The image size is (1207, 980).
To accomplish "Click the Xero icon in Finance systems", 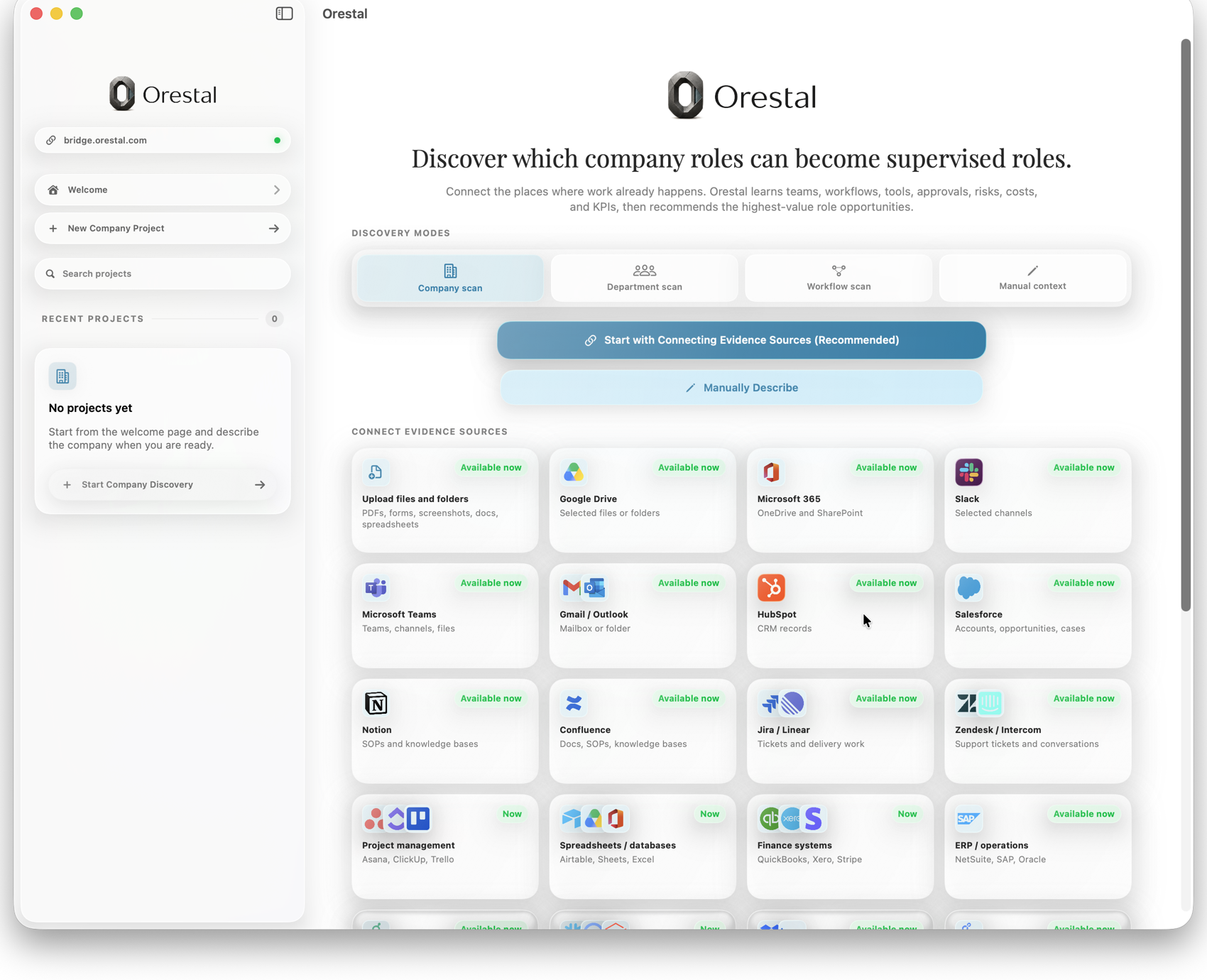I will [x=791, y=818].
